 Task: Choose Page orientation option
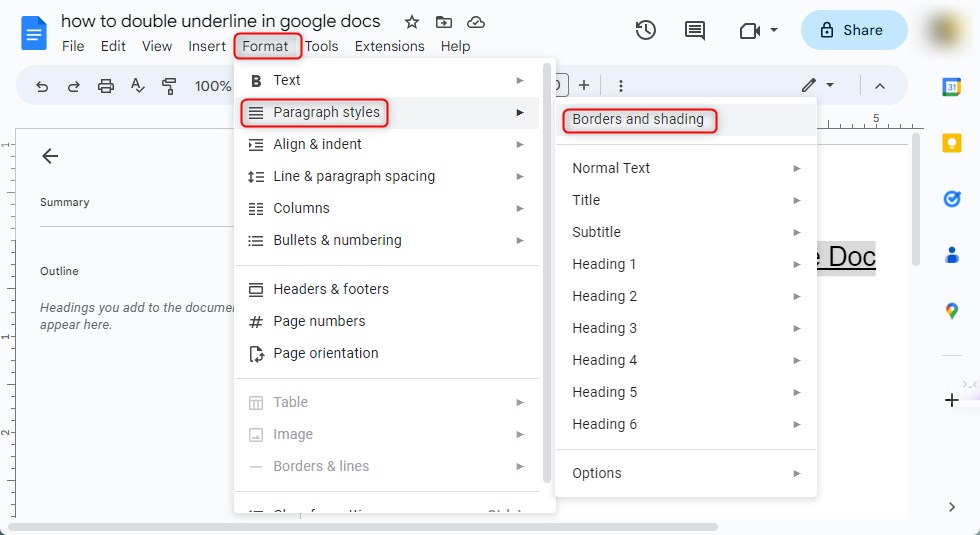click(387, 353)
